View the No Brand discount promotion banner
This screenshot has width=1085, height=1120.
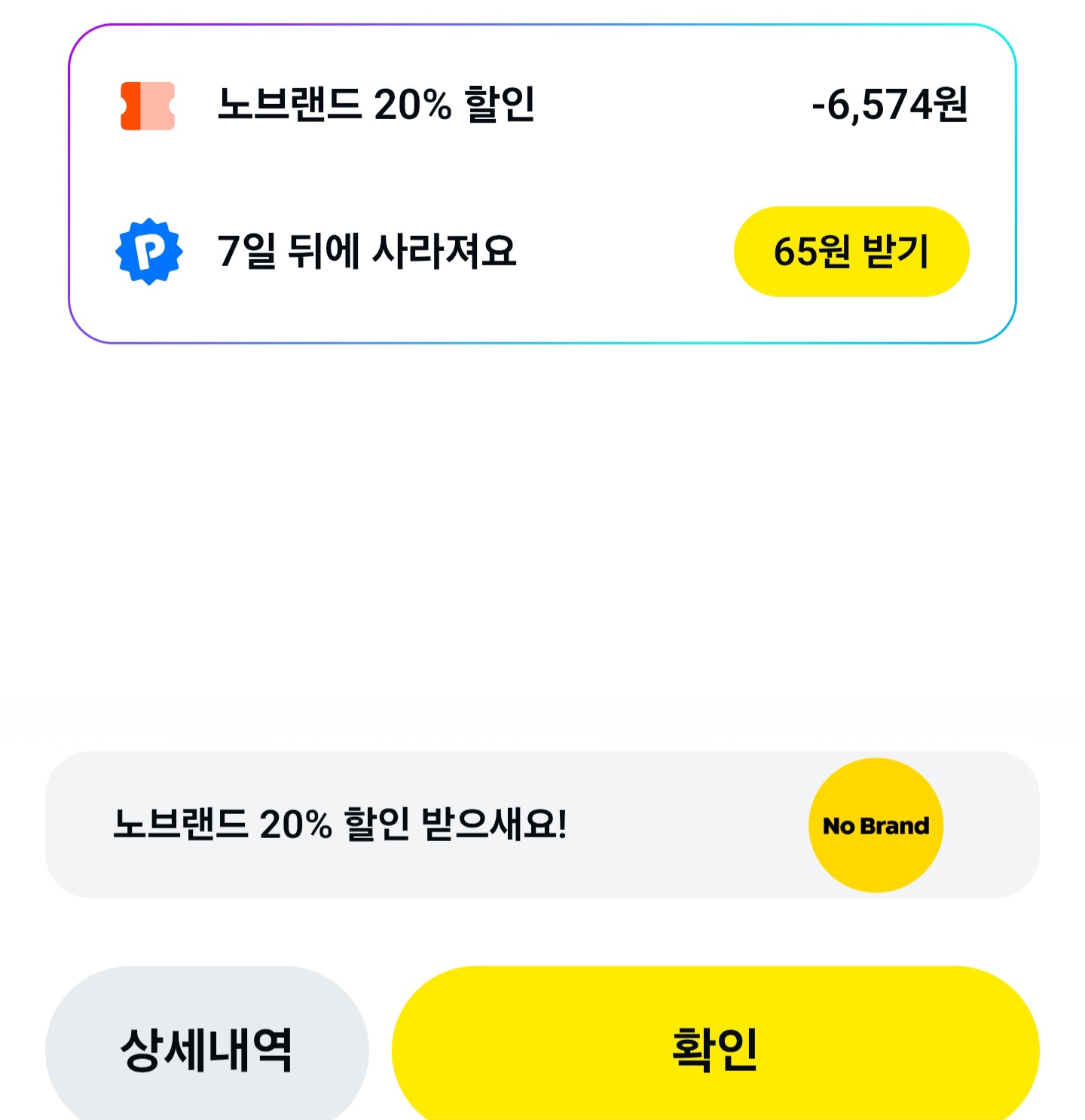[x=542, y=825]
